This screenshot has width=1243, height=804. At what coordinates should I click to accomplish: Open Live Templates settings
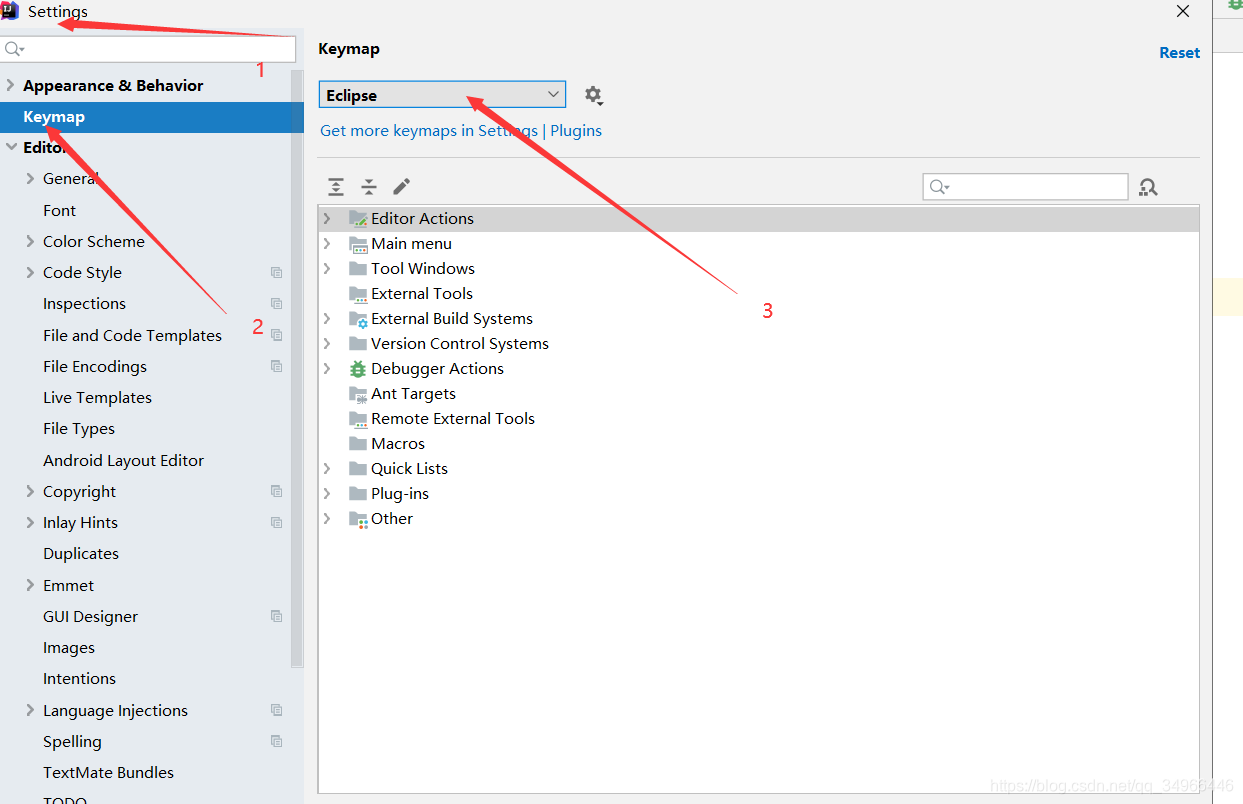[97, 398]
